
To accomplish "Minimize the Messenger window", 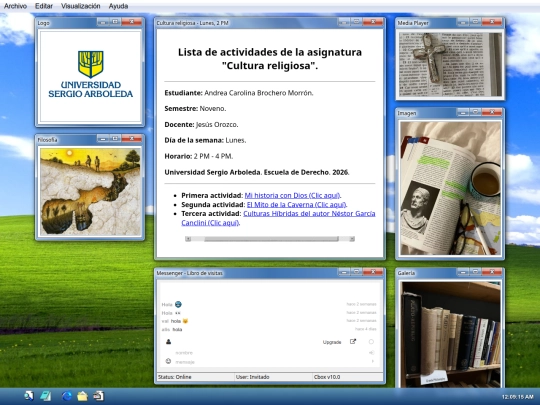I will point(344,272).
